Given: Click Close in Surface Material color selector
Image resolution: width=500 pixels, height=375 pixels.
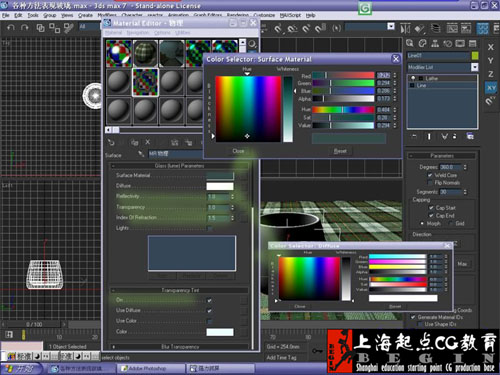Looking at the screenshot, I should click(238, 151).
